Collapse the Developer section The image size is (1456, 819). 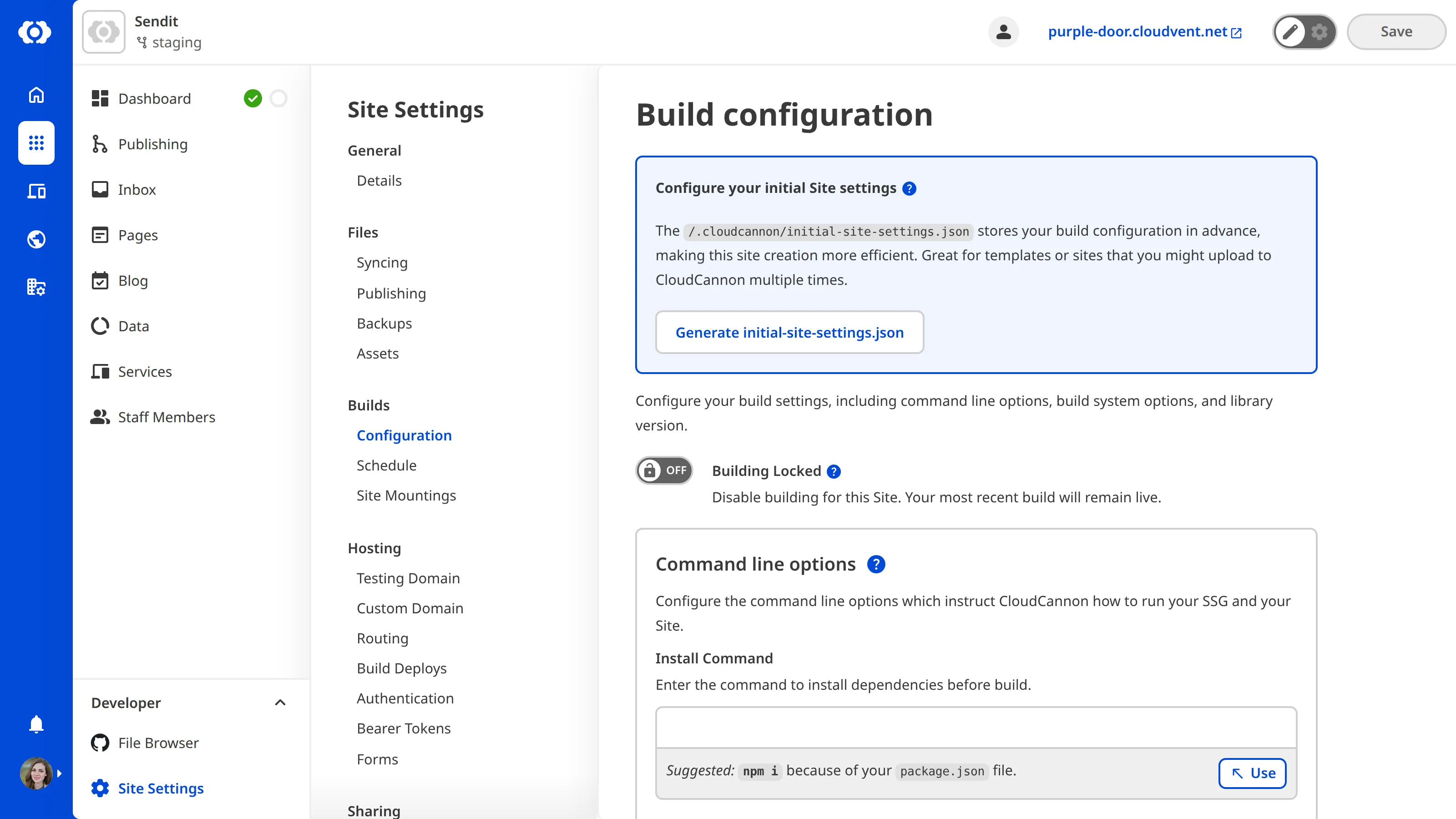point(280,703)
